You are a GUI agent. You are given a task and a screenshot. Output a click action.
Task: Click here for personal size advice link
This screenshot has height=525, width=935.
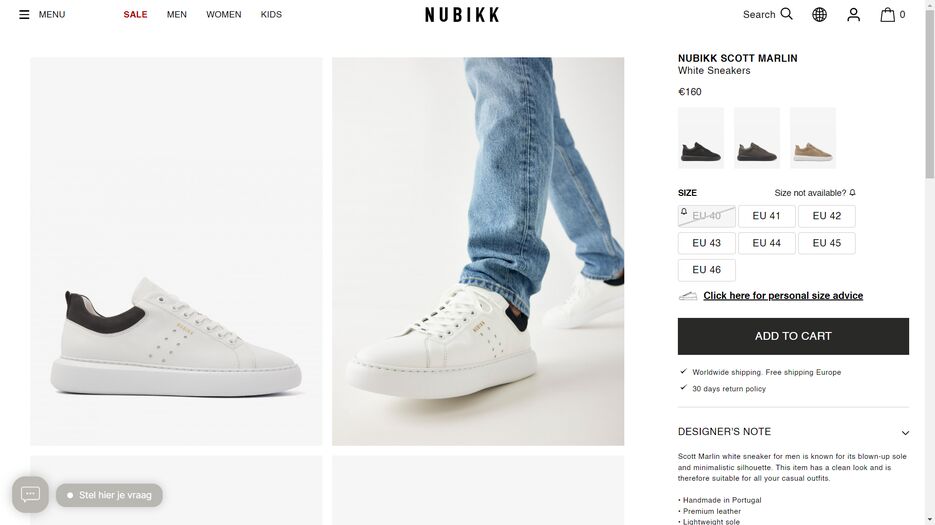(x=783, y=295)
